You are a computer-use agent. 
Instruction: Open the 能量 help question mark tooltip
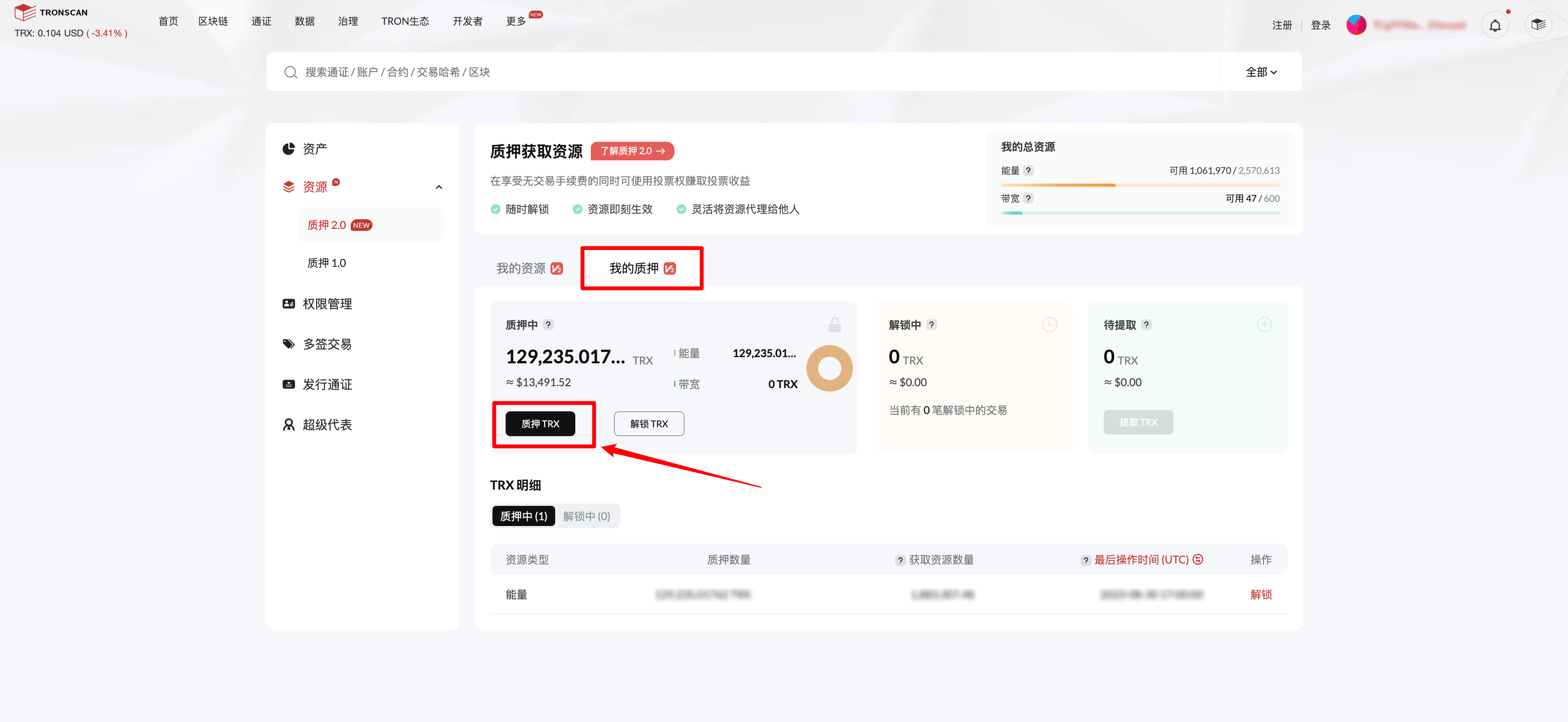tap(1029, 170)
